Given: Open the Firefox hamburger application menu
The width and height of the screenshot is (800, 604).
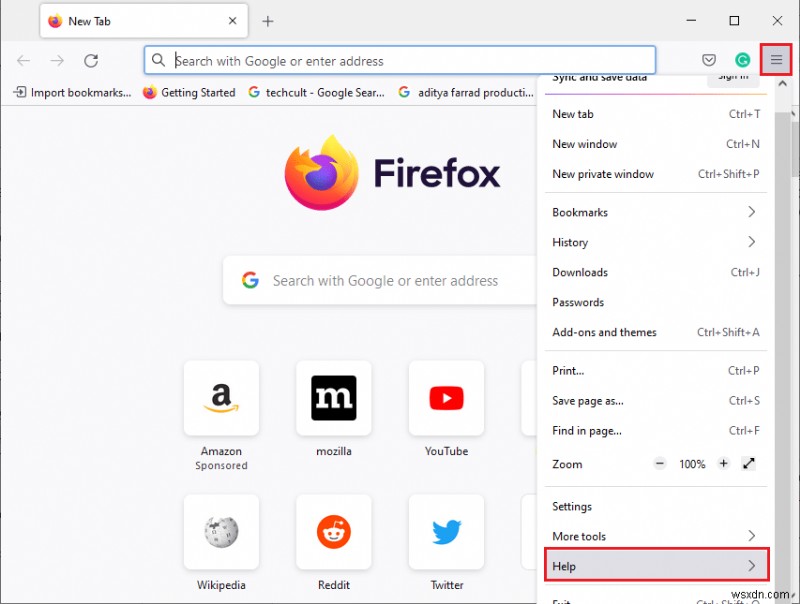Looking at the screenshot, I should pos(776,60).
